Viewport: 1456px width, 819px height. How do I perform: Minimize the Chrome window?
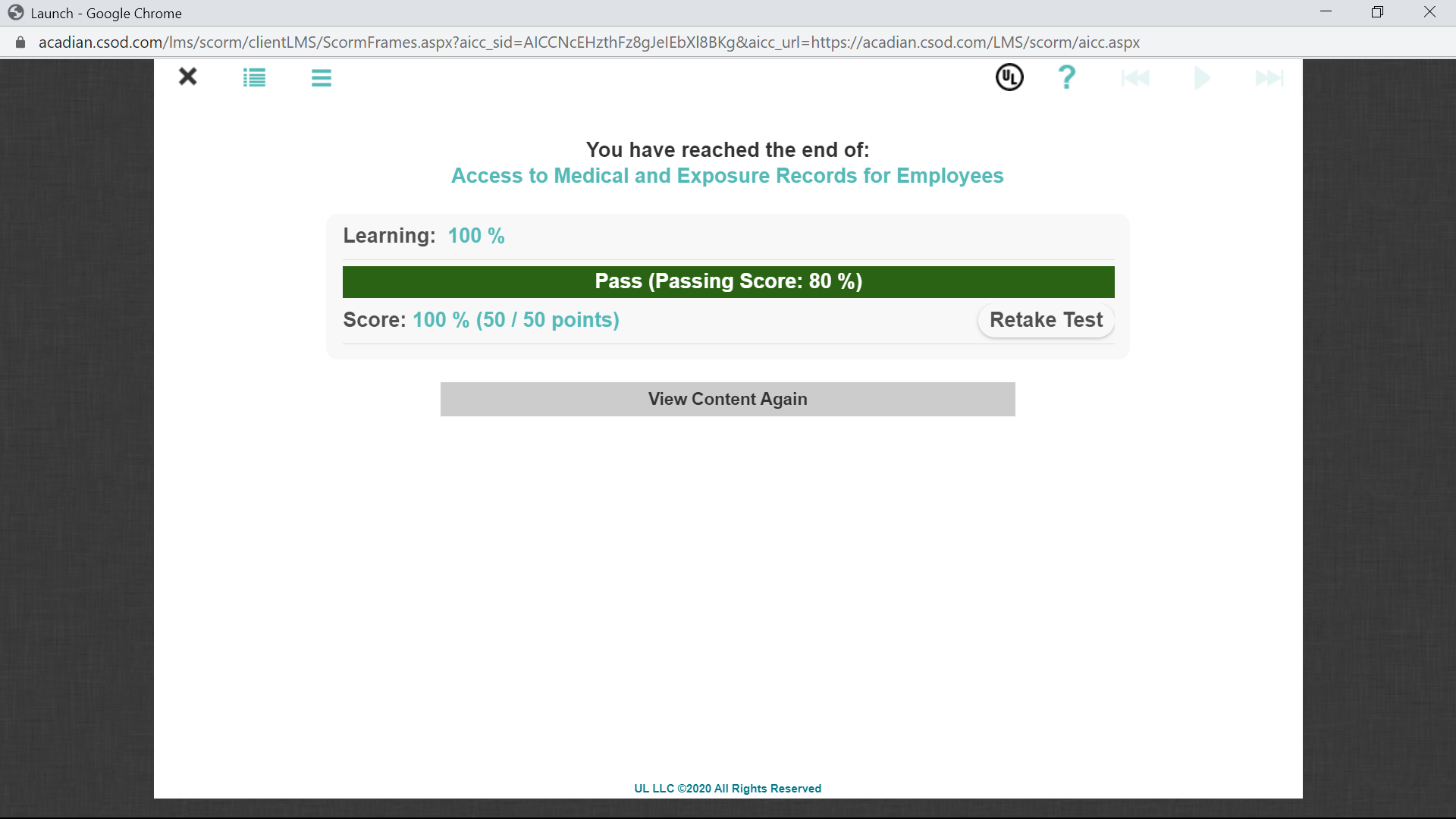1326,12
